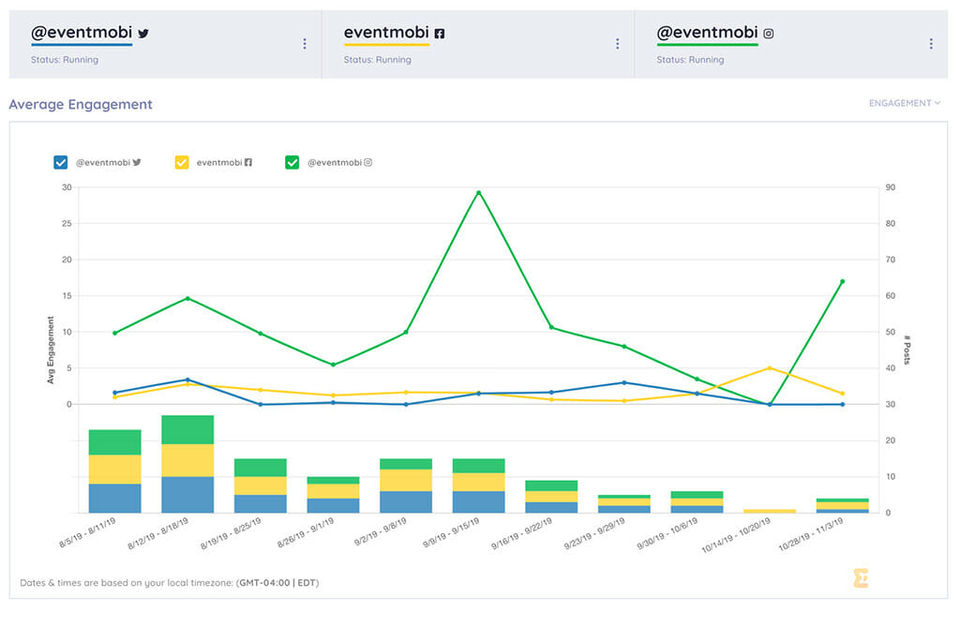Click the stacked bar for 8/5/19 - 8/11/19
Screen dimensions: 960x624
(115, 471)
